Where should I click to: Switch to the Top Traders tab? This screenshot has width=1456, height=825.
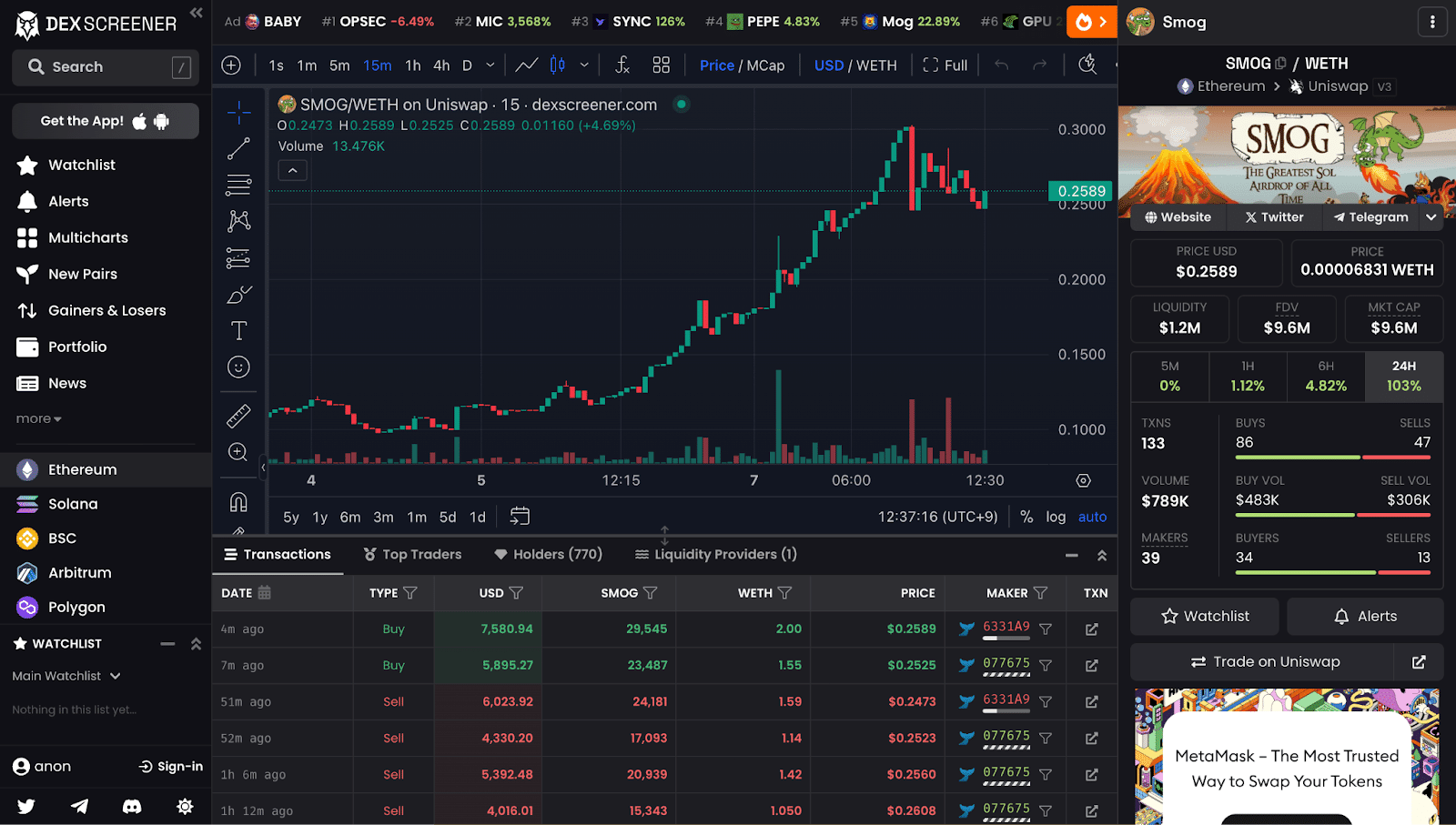(412, 554)
